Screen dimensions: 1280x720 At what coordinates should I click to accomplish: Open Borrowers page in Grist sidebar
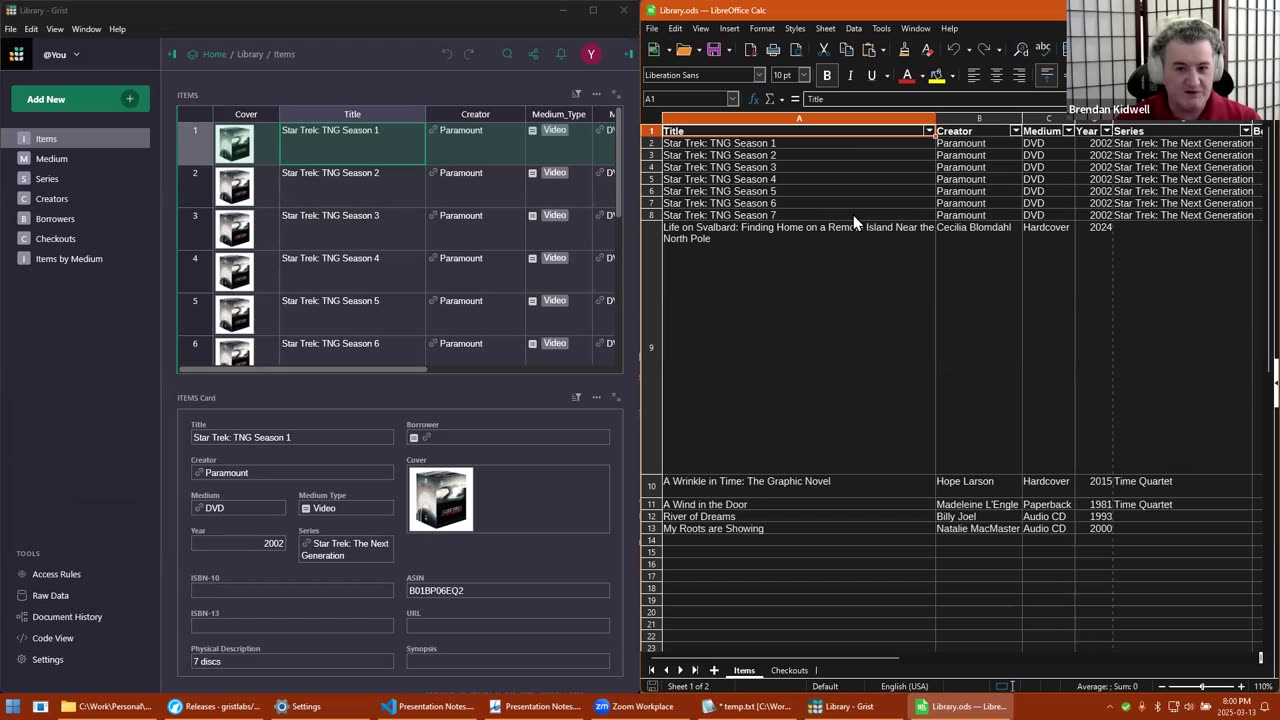(x=55, y=218)
